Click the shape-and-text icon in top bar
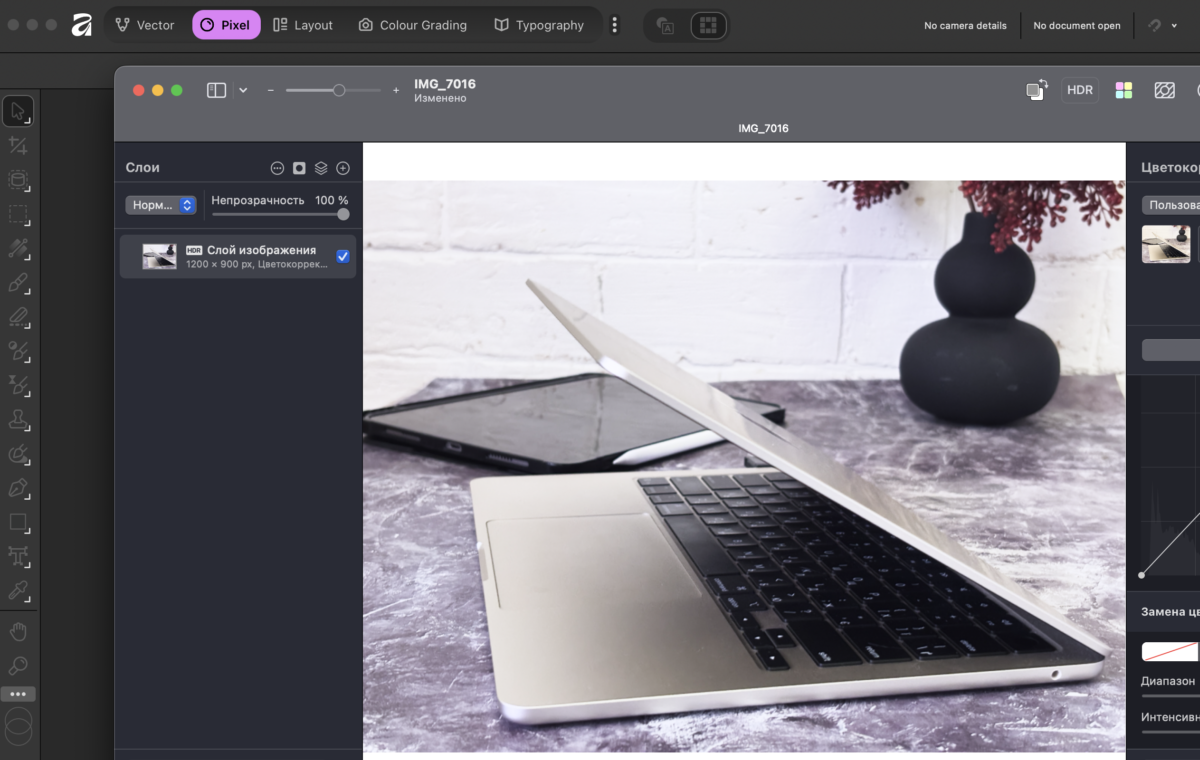This screenshot has height=760, width=1200. coord(666,26)
